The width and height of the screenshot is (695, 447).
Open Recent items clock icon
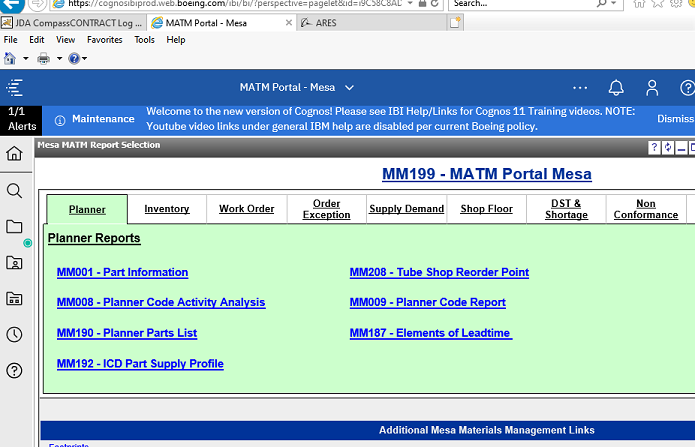(14, 334)
